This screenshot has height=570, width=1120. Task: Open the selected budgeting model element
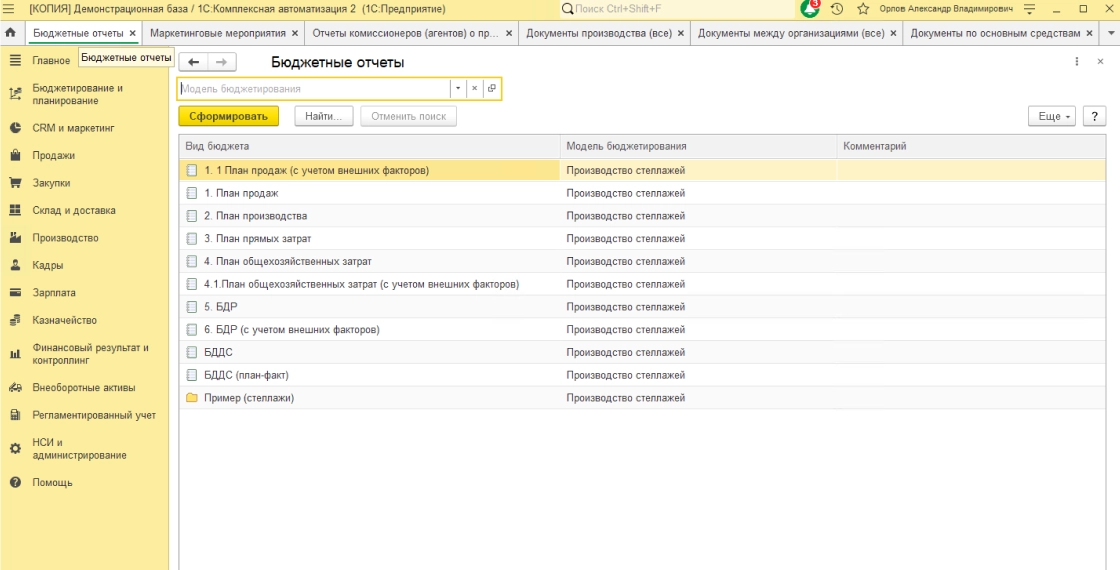(491, 89)
